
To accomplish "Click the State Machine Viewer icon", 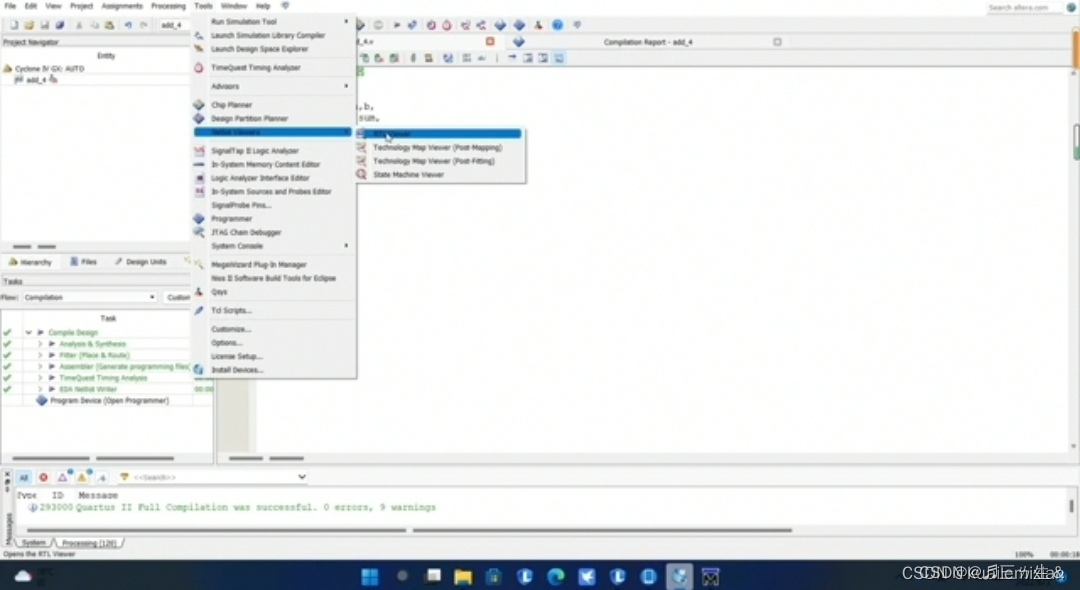I will (x=361, y=175).
